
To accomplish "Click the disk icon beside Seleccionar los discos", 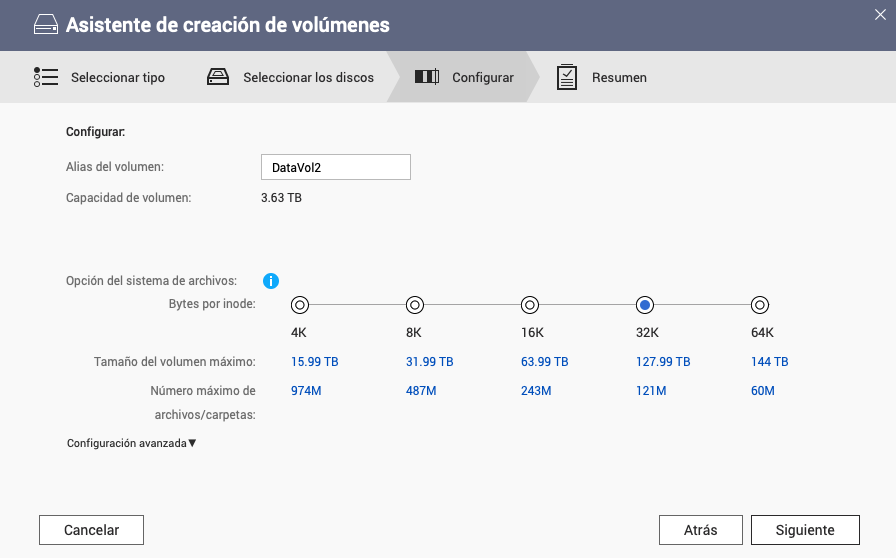I will pos(219,77).
